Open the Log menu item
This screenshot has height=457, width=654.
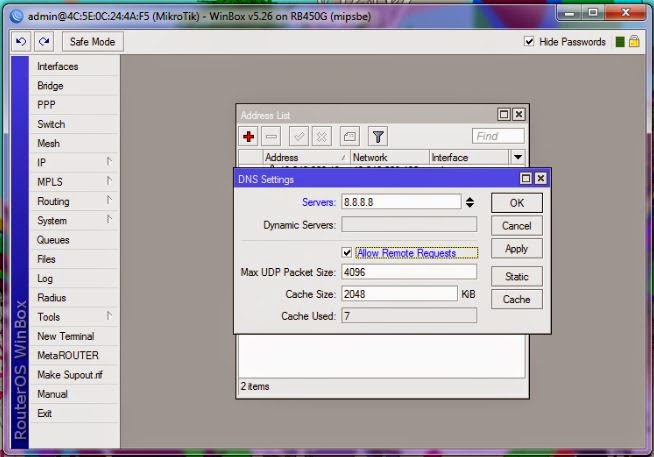pyautogui.click(x=74, y=278)
